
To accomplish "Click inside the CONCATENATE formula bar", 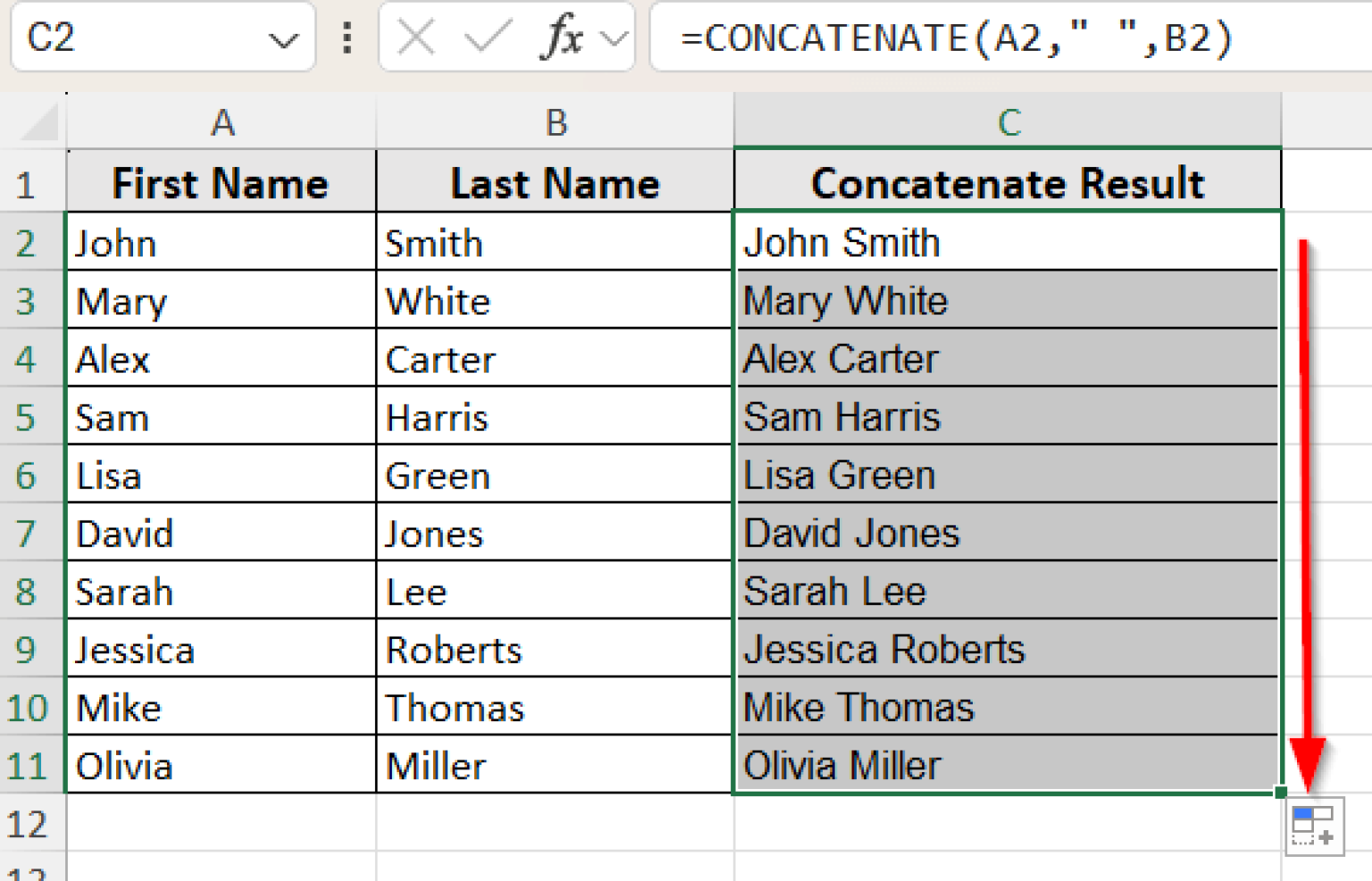I will tap(983, 38).
